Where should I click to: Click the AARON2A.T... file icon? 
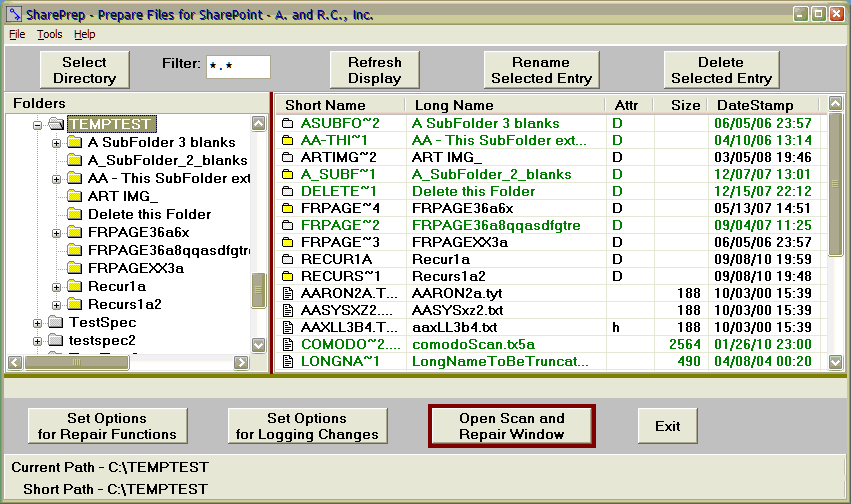[x=288, y=294]
